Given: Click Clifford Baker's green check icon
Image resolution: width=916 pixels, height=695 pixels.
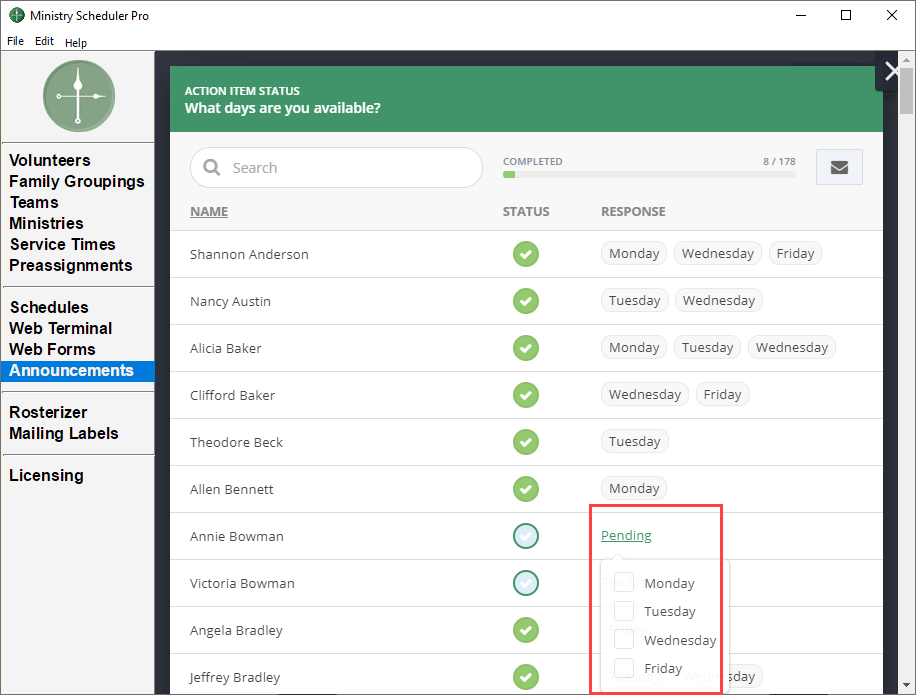Looking at the screenshot, I should click(526, 395).
